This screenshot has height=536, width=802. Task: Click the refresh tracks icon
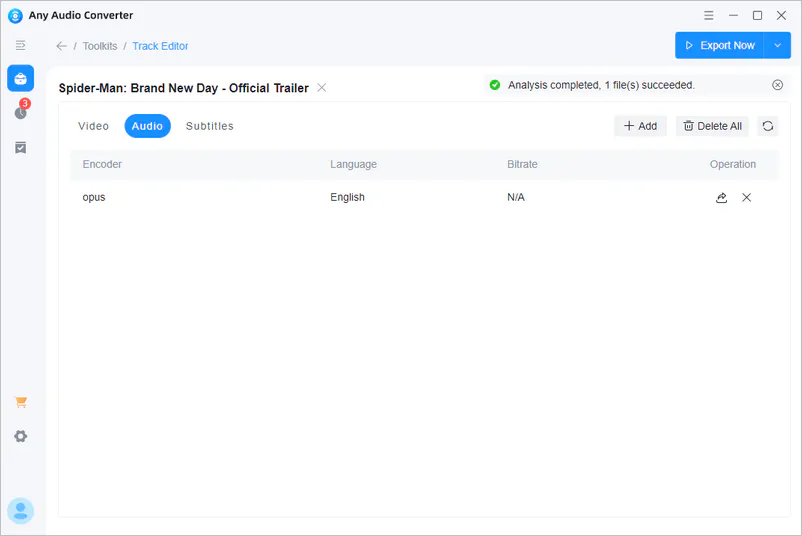click(x=768, y=126)
